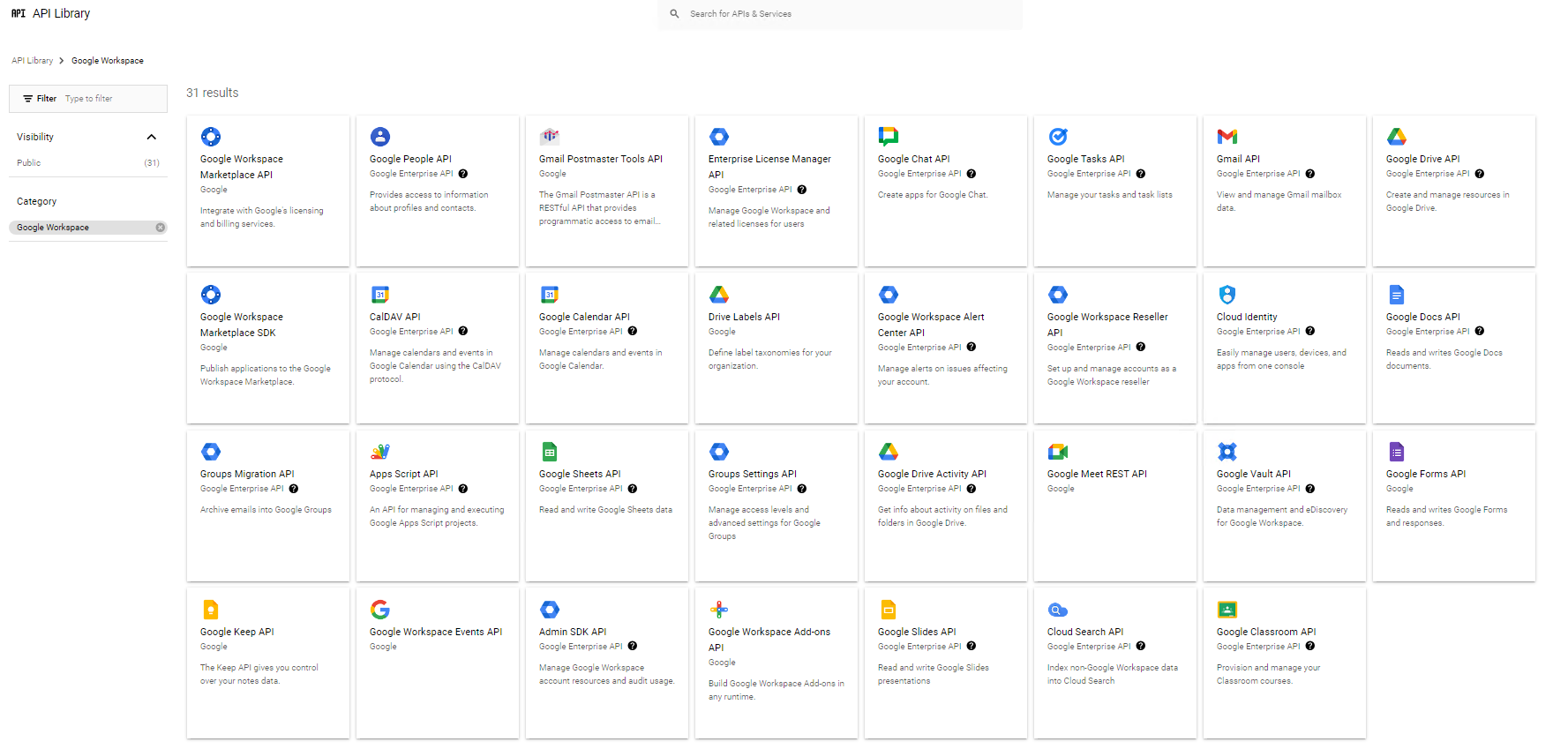Click 'Read and write Google Sheets data' description
1568x749 pixels.
point(605,510)
